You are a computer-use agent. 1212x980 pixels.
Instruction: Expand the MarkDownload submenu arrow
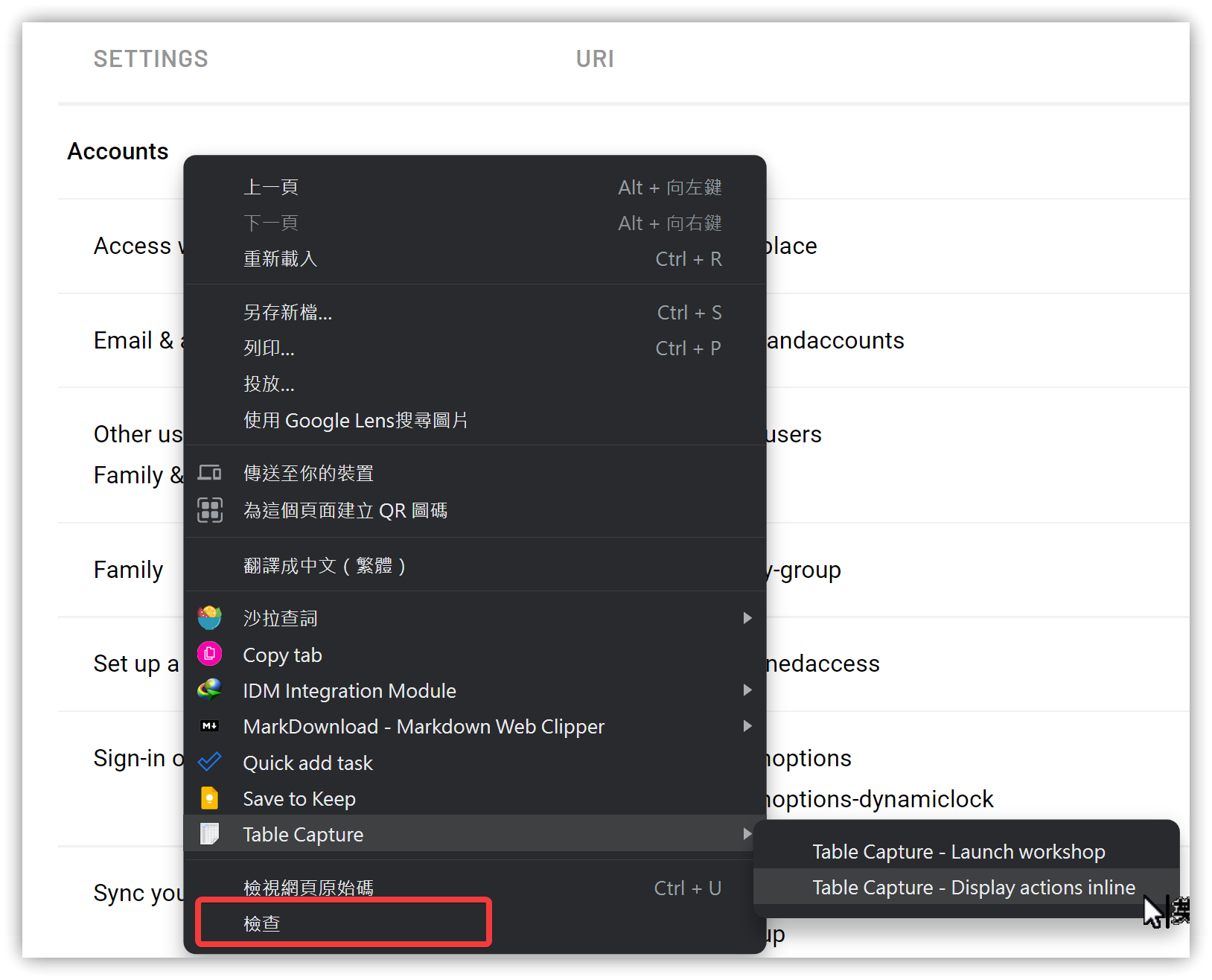747,726
